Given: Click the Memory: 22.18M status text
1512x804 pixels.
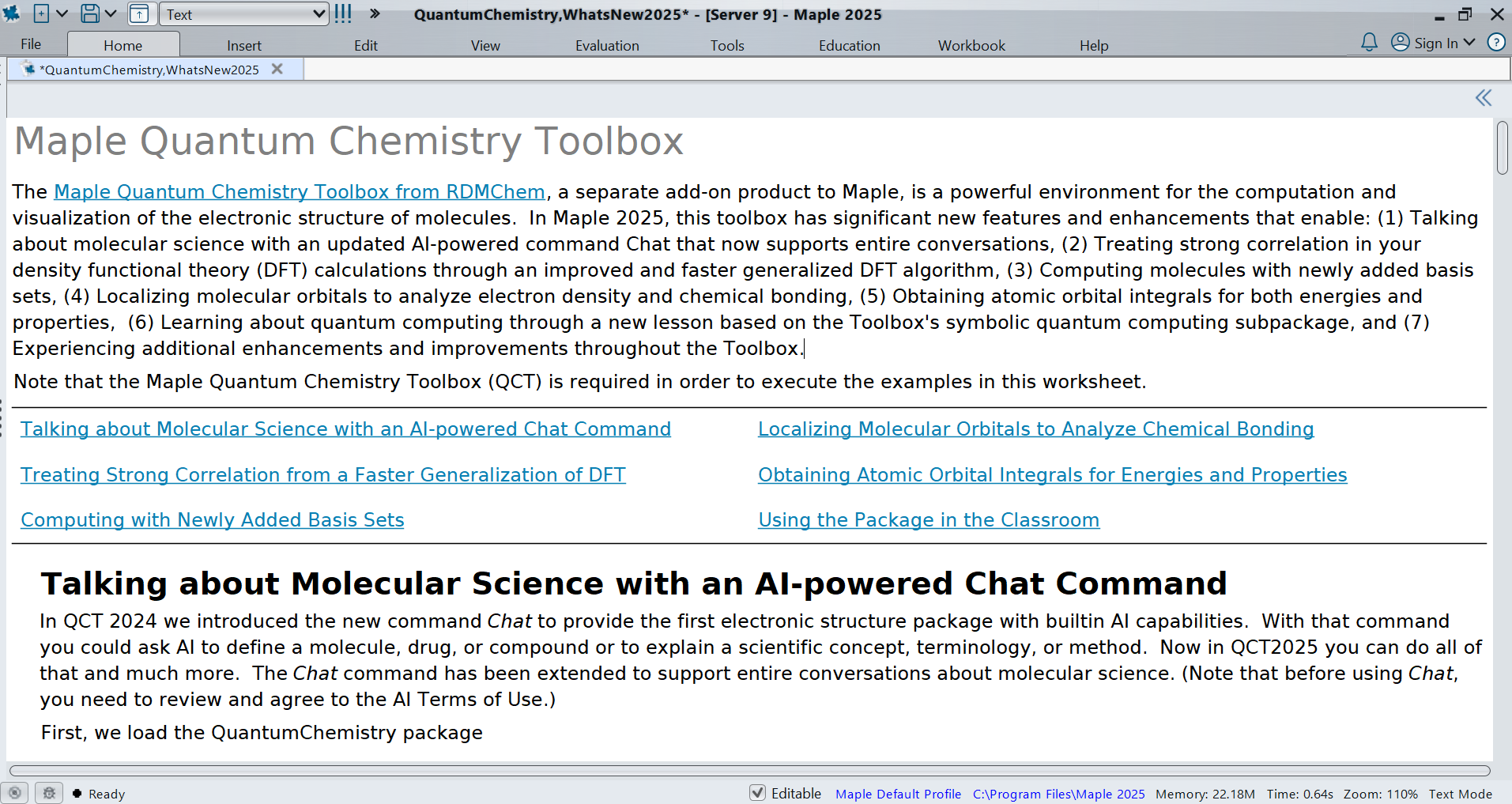Looking at the screenshot, I should coord(1205,794).
